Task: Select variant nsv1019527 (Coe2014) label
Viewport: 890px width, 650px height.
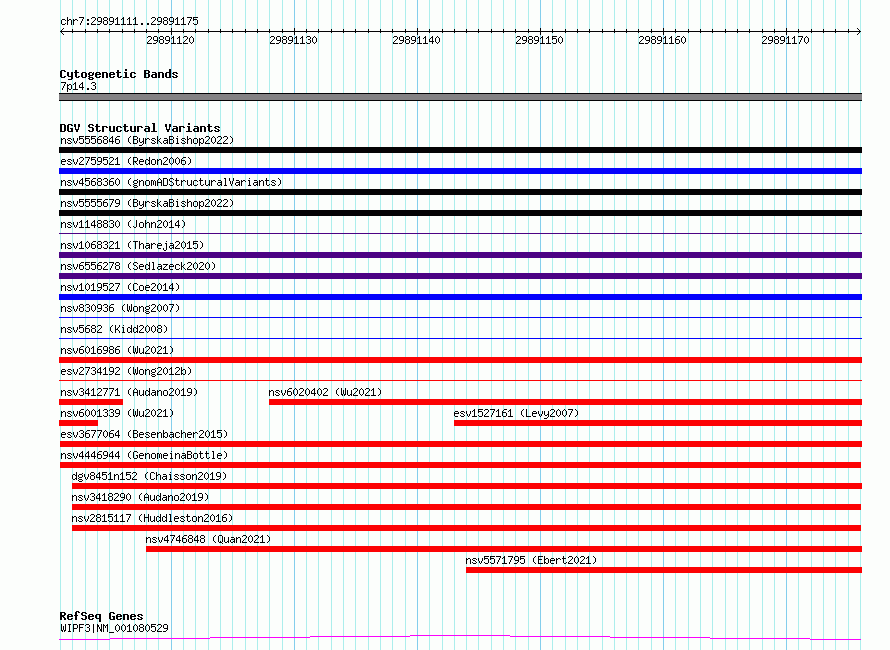Action: click(120, 287)
